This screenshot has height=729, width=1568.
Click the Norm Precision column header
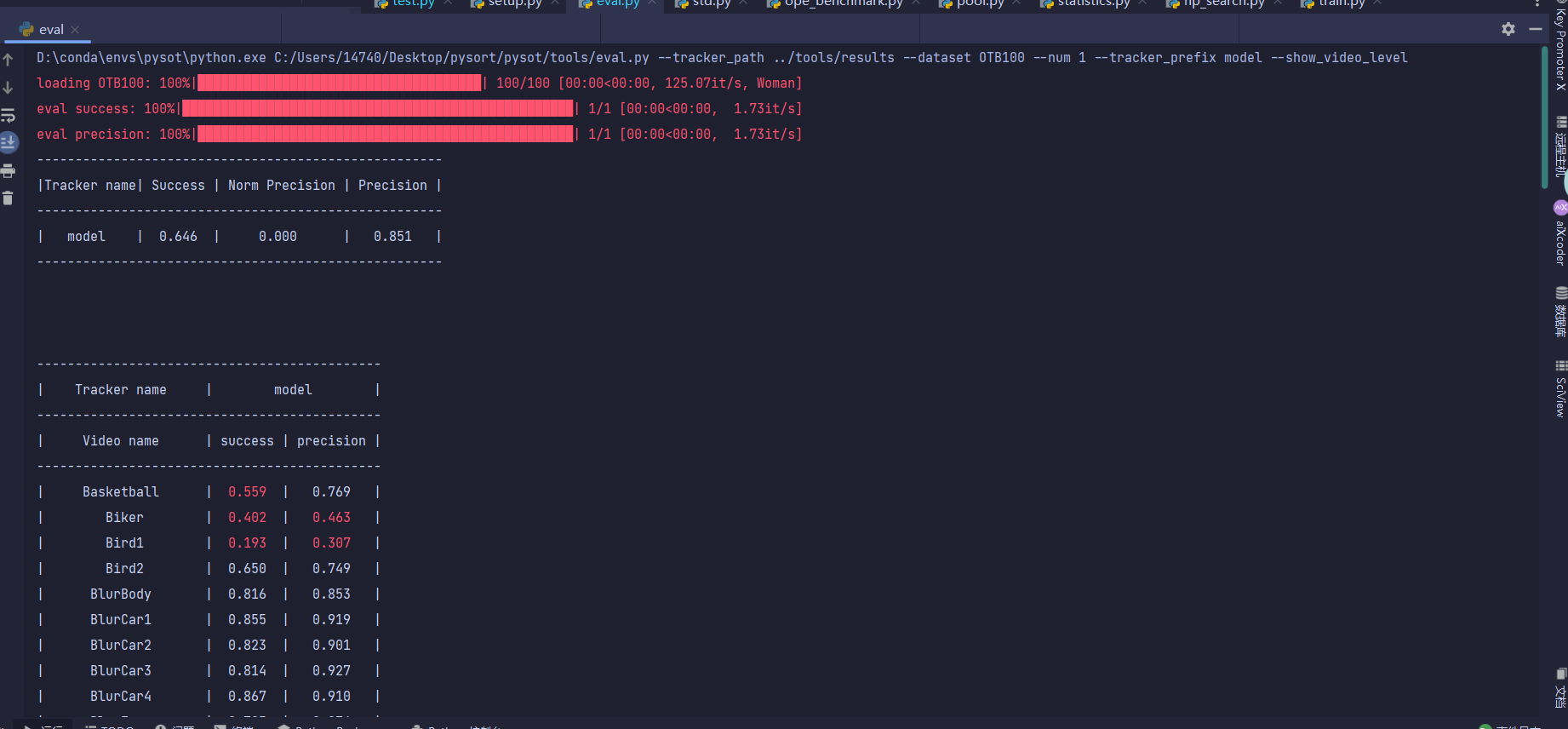[x=282, y=186]
